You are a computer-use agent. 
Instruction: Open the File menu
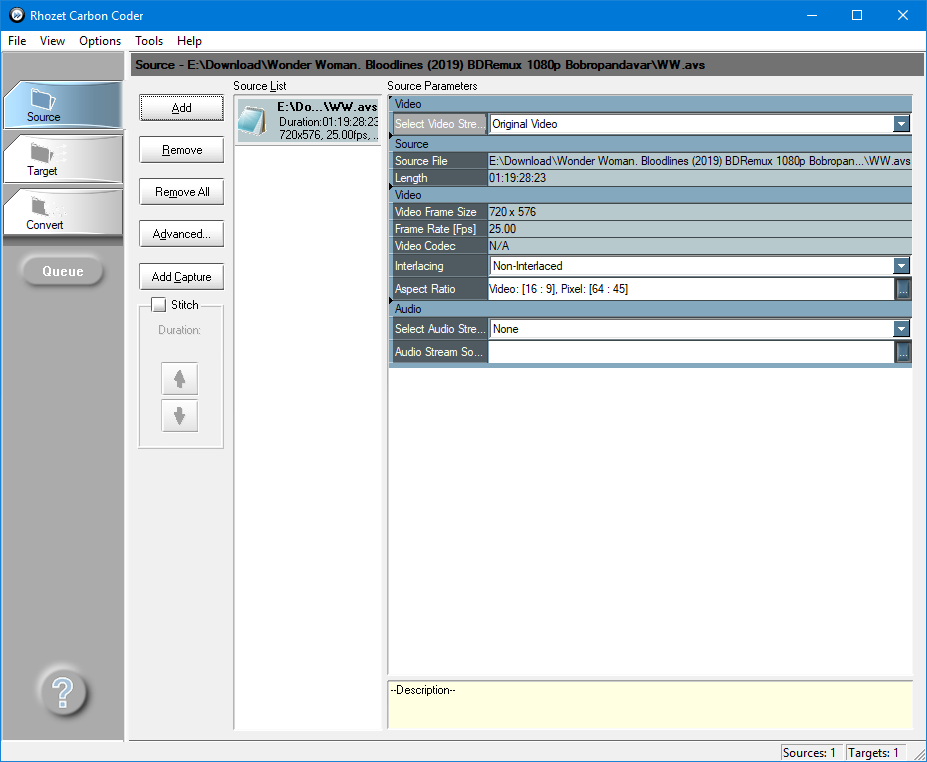[x=17, y=41]
